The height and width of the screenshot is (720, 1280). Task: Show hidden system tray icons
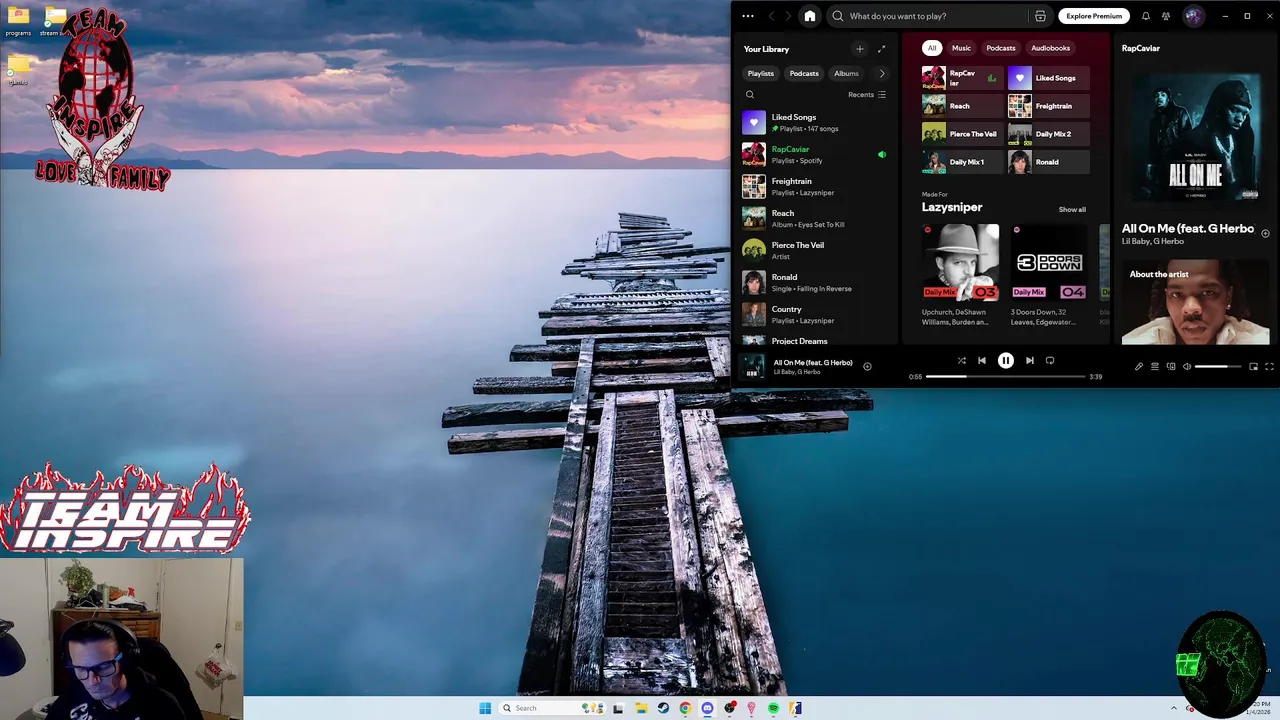tap(1175, 708)
